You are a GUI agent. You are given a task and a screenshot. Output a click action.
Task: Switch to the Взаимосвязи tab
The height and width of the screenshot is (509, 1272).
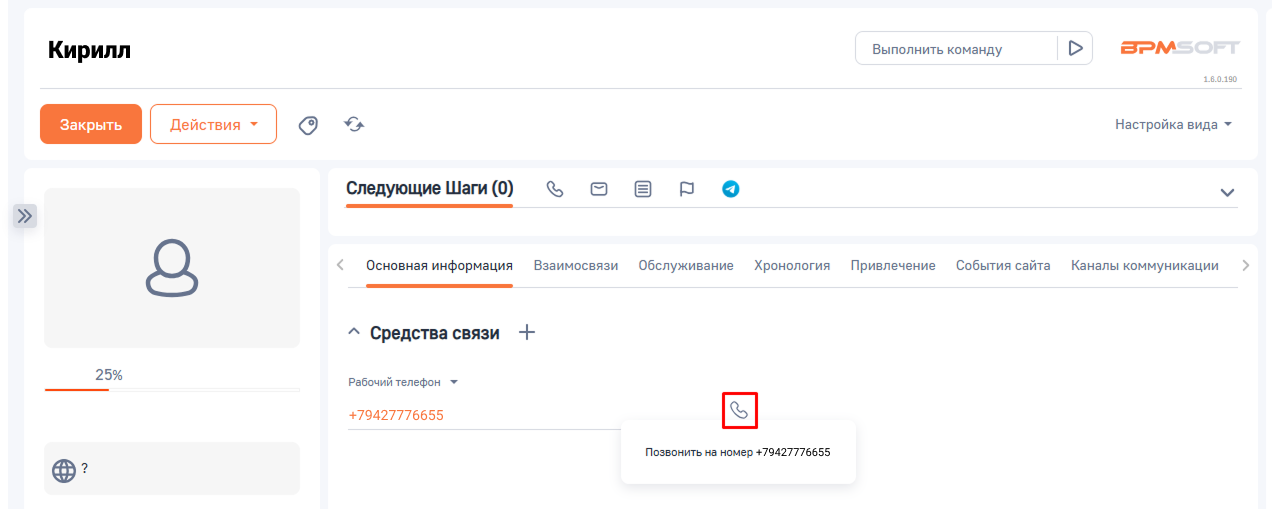pyautogui.click(x=575, y=266)
